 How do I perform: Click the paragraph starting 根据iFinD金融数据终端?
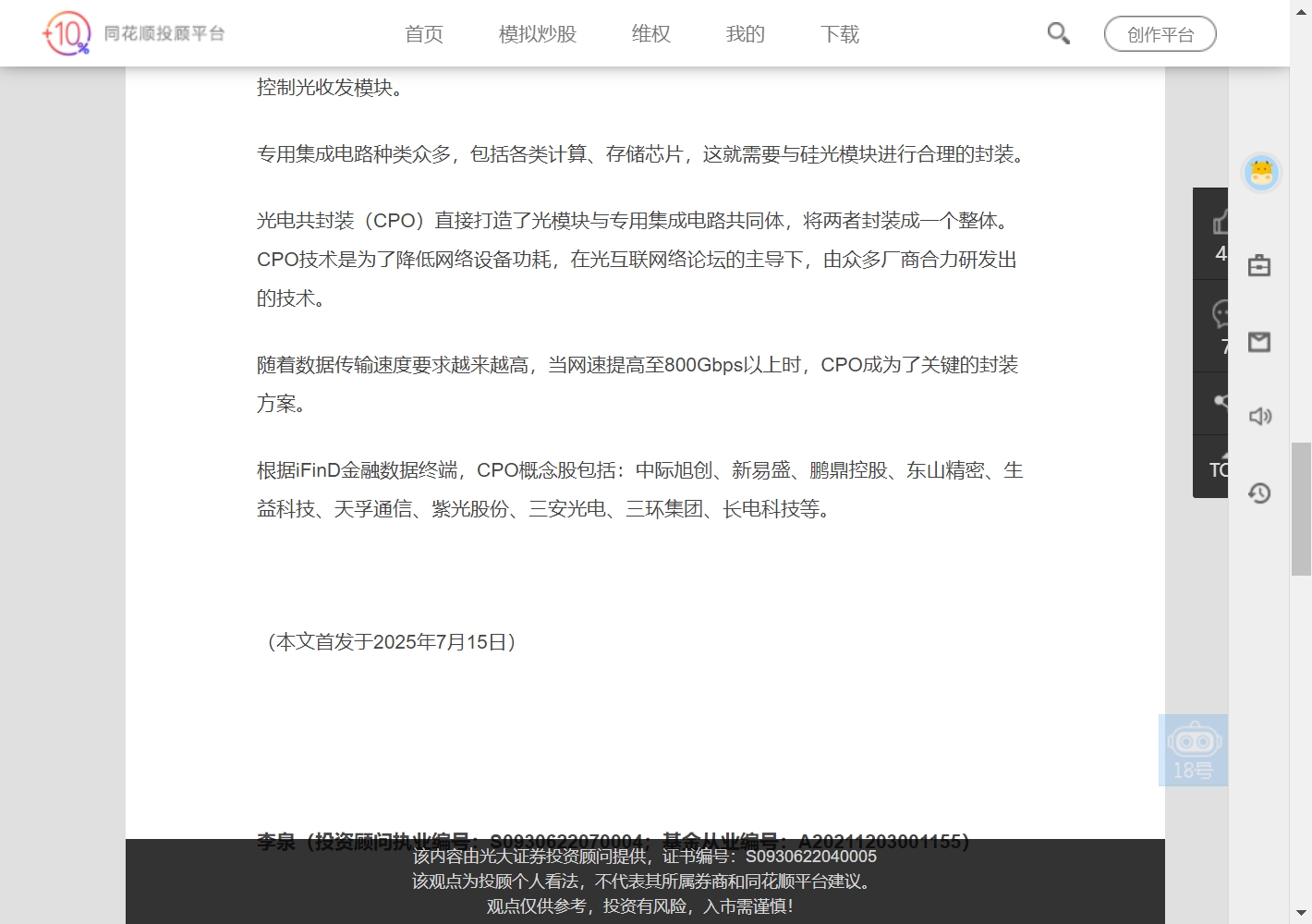point(640,490)
